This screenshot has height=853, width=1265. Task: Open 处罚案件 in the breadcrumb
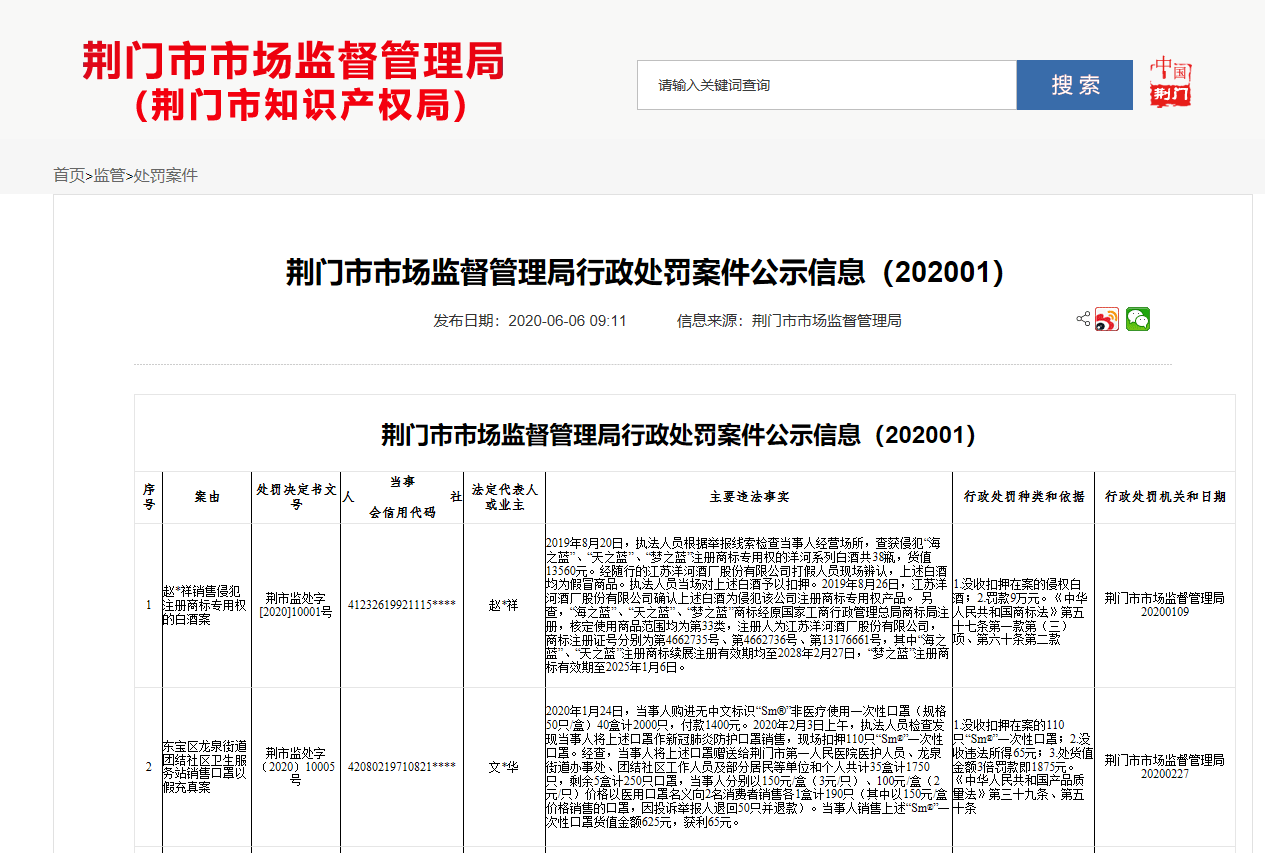[166, 175]
